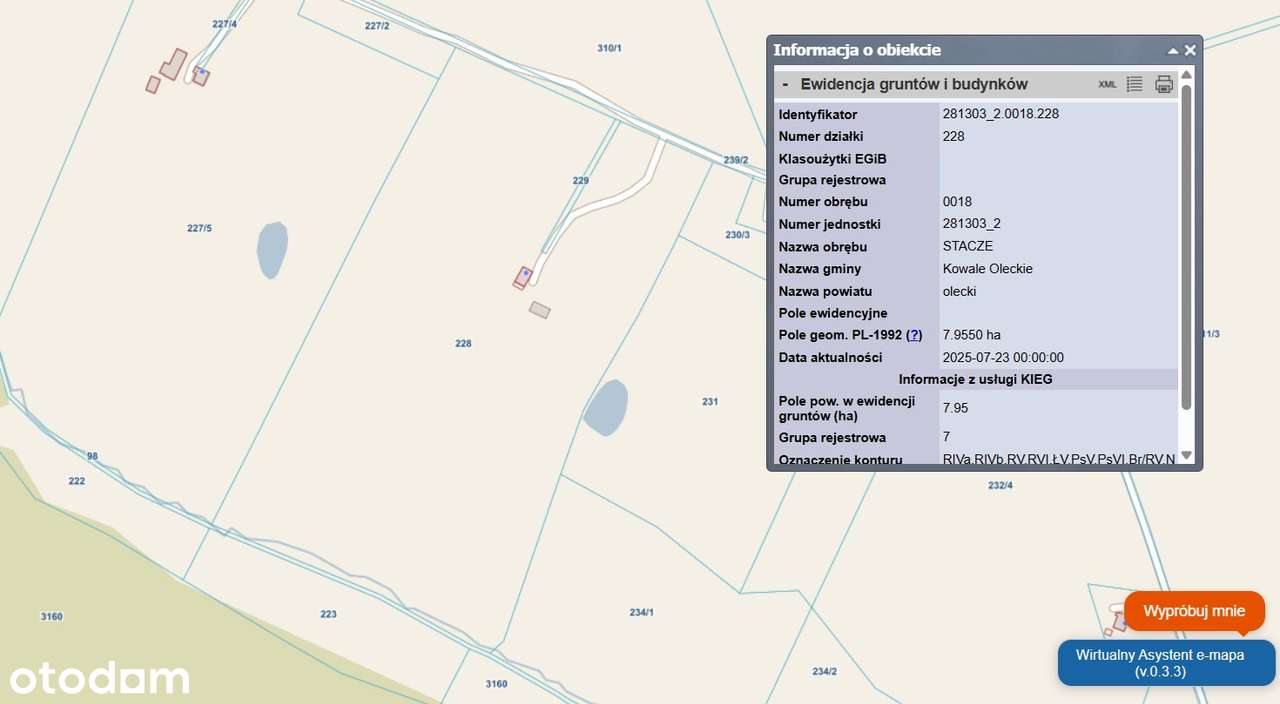
Task: Click parcel label 234/2 on map
Action: (825, 671)
